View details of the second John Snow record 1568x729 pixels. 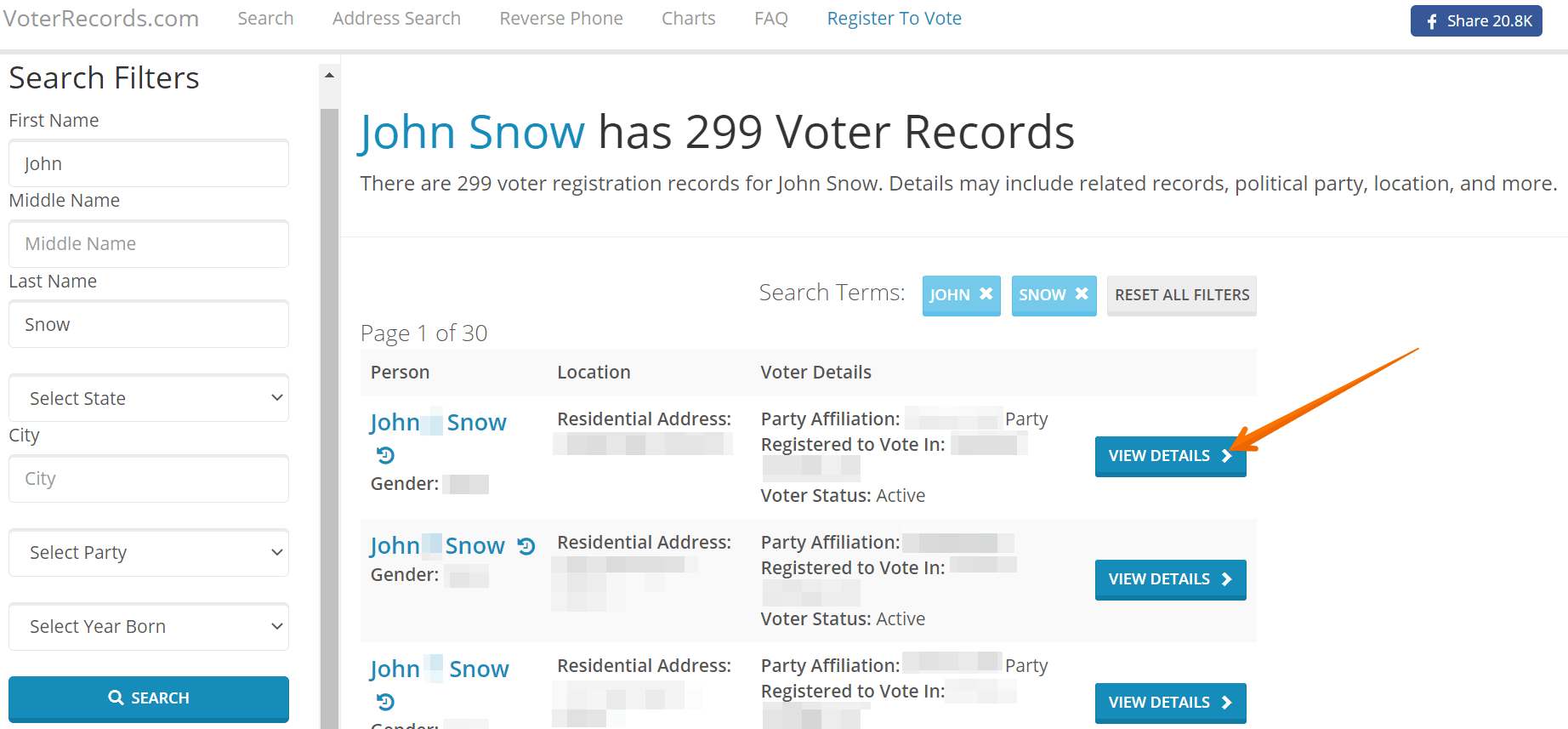1171,579
